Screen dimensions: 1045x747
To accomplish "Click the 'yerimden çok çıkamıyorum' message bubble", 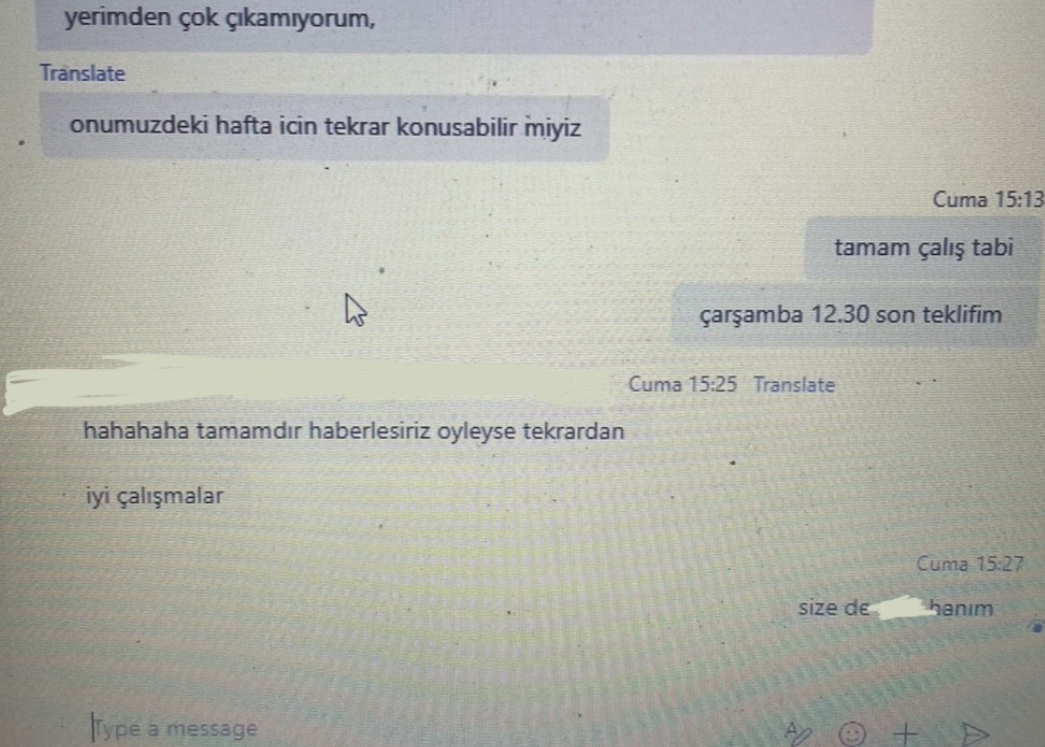I will [455, 24].
